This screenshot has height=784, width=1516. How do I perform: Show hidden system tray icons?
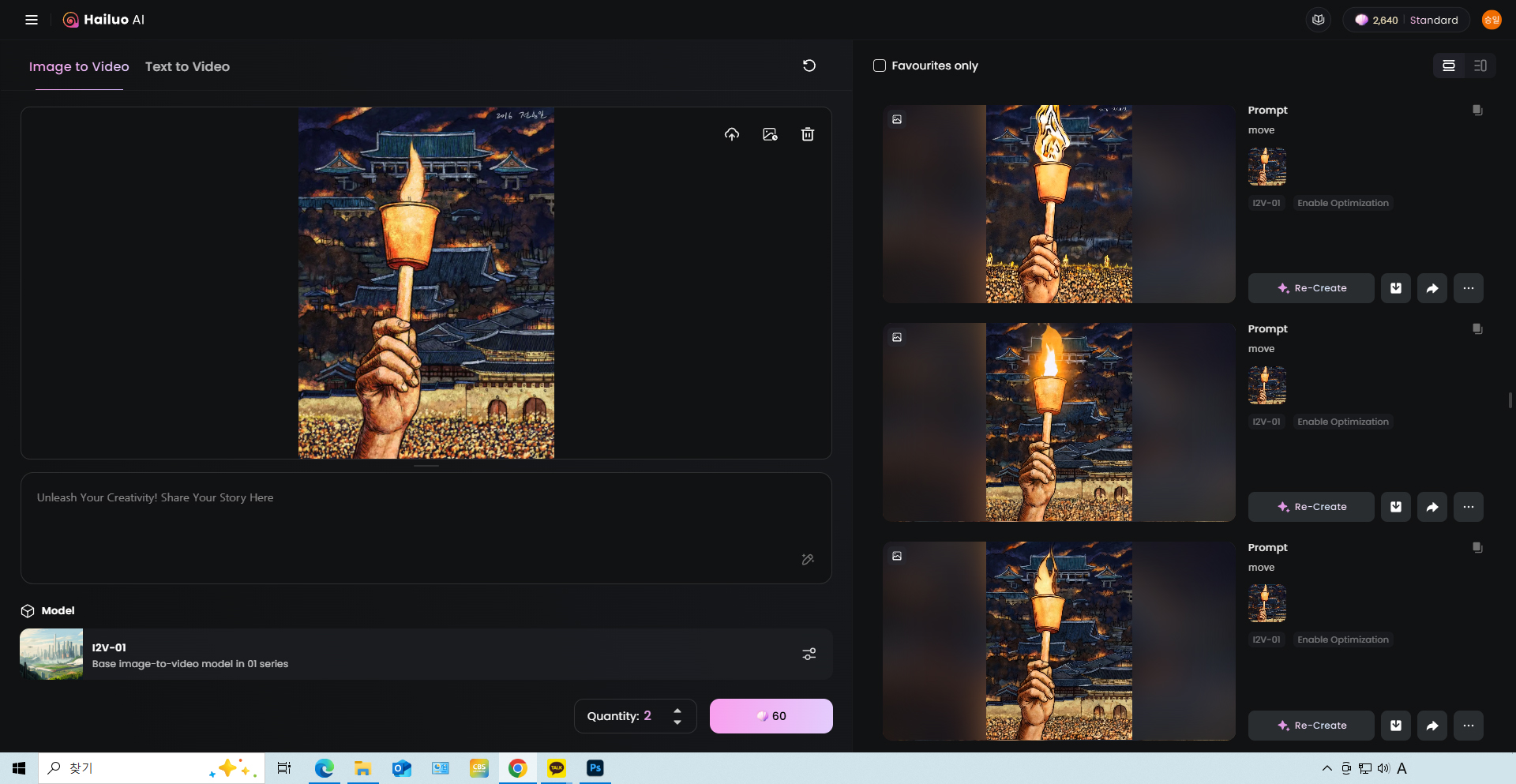[x=1326, y=768]
